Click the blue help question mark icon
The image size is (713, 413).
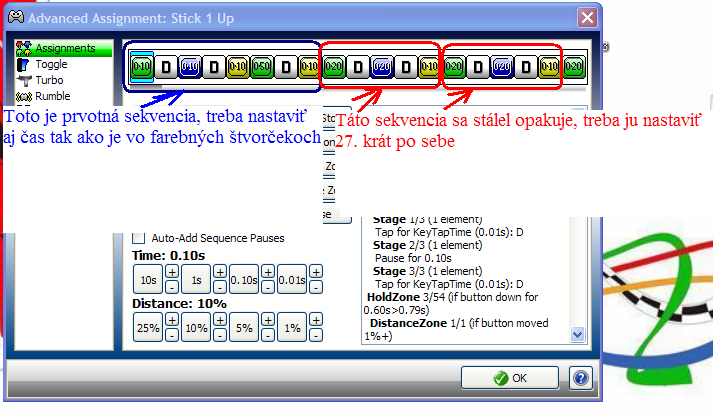579,379
